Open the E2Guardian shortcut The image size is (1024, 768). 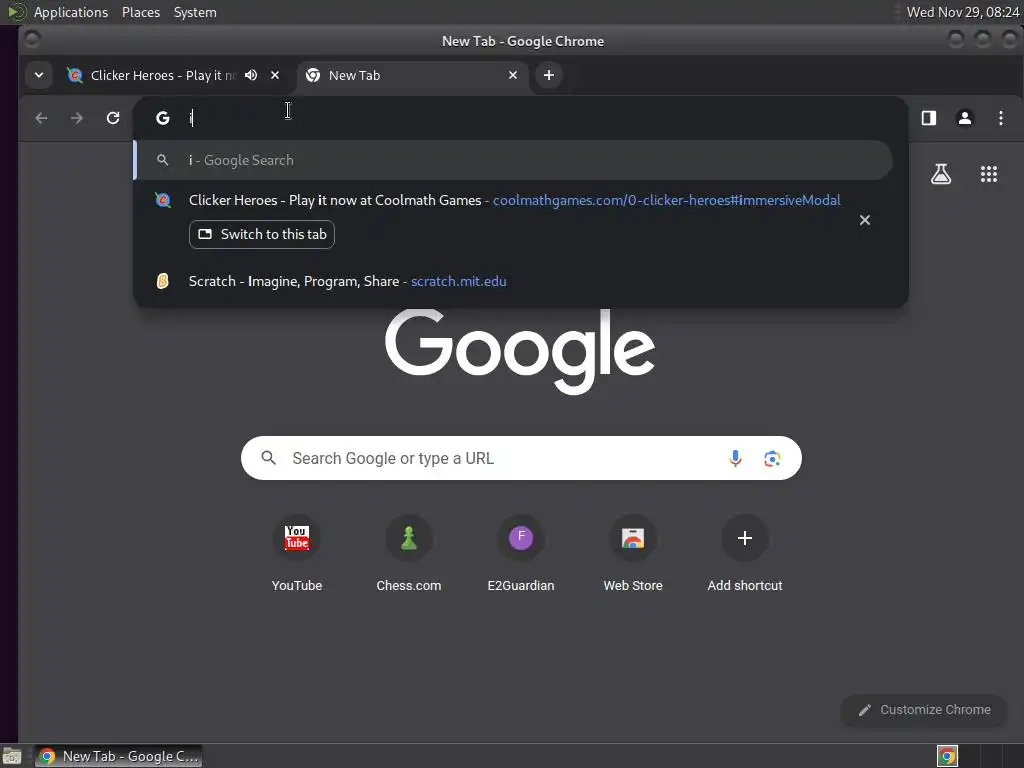(x=520, y=554)
